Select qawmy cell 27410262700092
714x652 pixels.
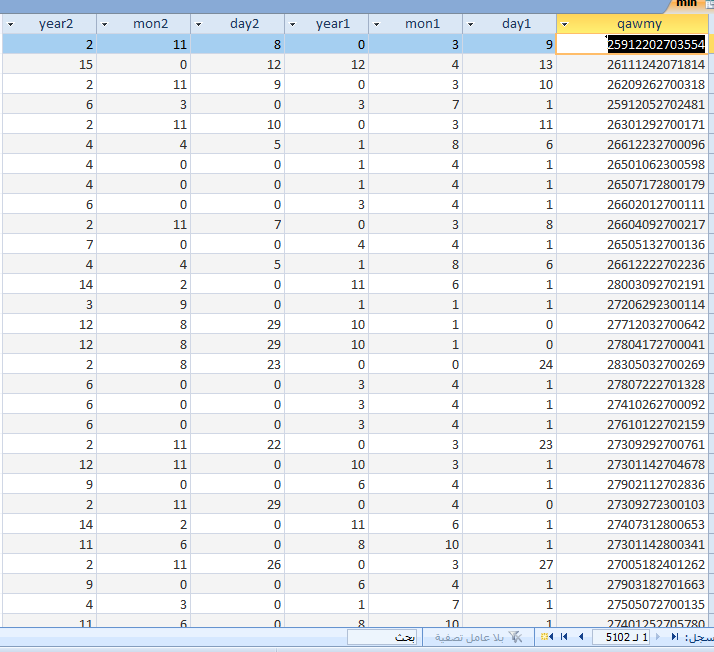point(632,405)
